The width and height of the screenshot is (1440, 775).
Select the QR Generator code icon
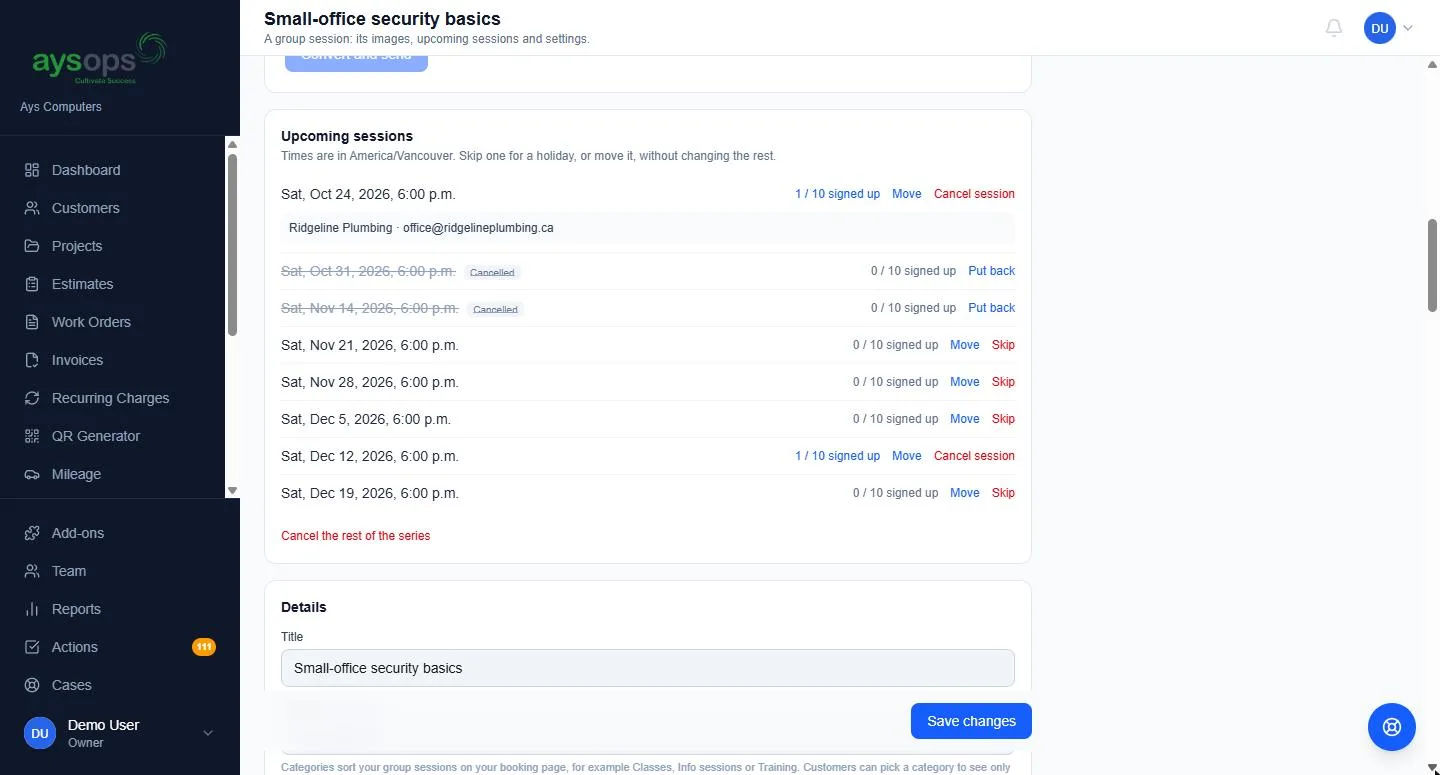tap(32, 436)
